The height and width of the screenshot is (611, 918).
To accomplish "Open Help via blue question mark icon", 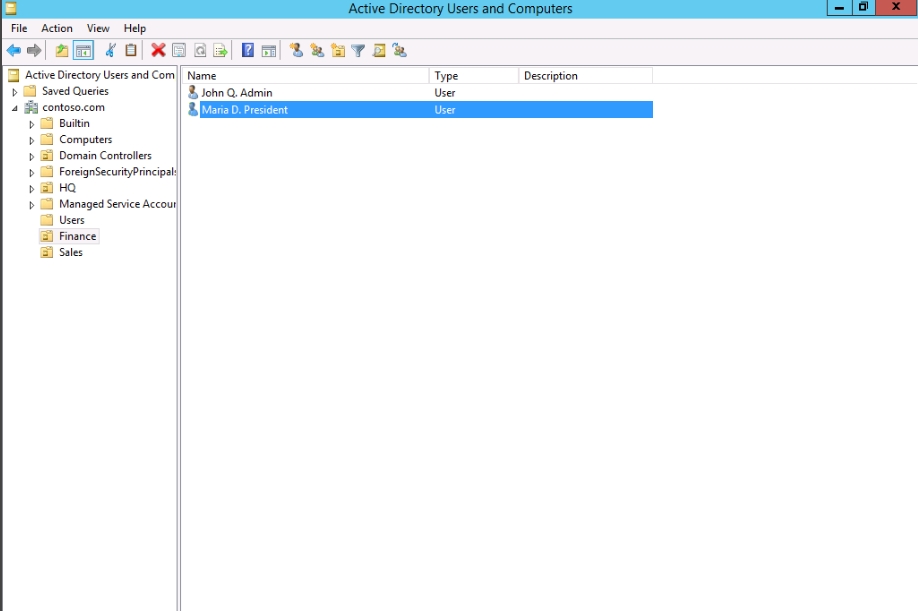I will pyautogui.click(x=248, y=51).
